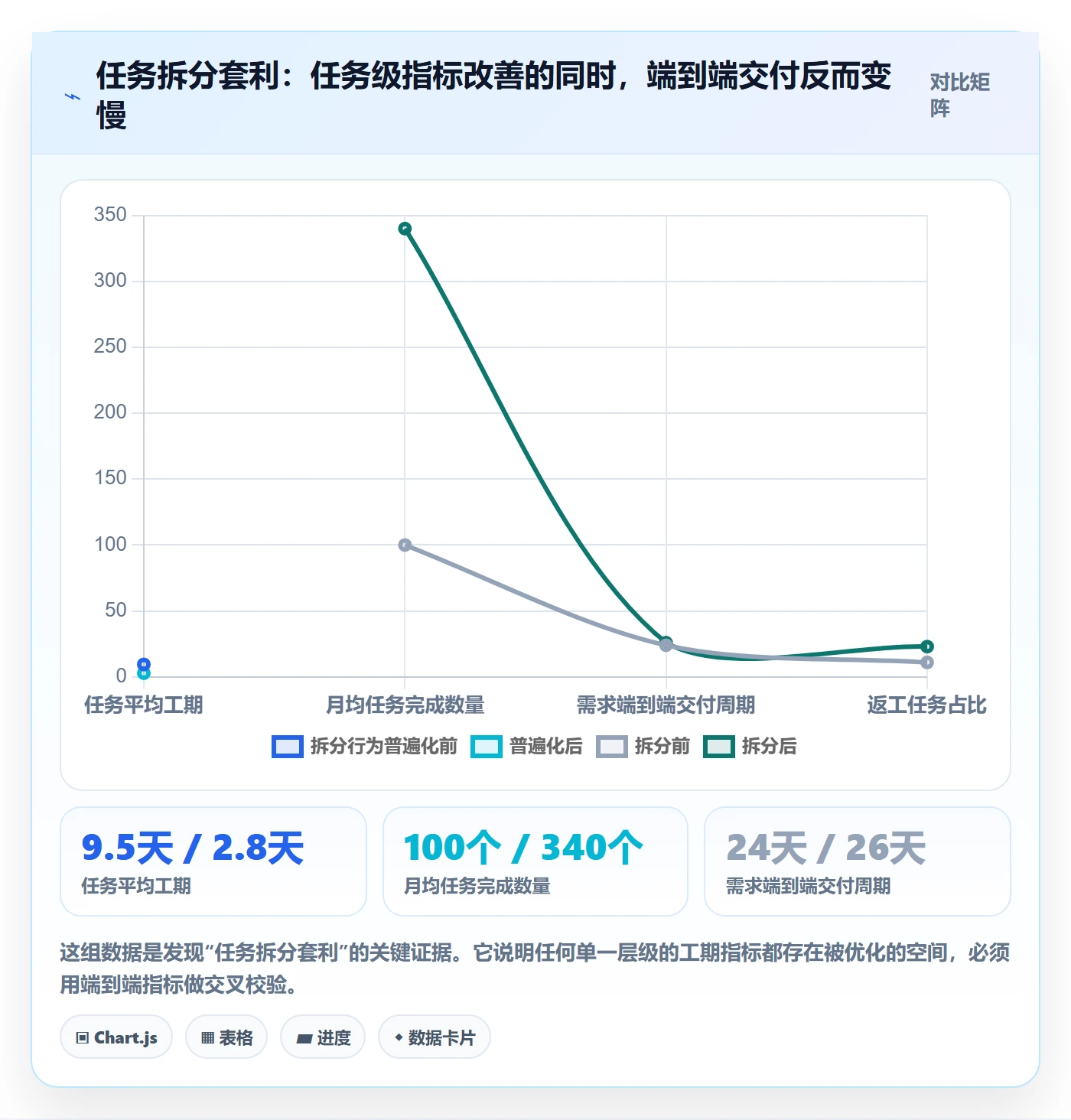Click the 表格 tag chip

pyautogui.click(x=226, y=1037)
